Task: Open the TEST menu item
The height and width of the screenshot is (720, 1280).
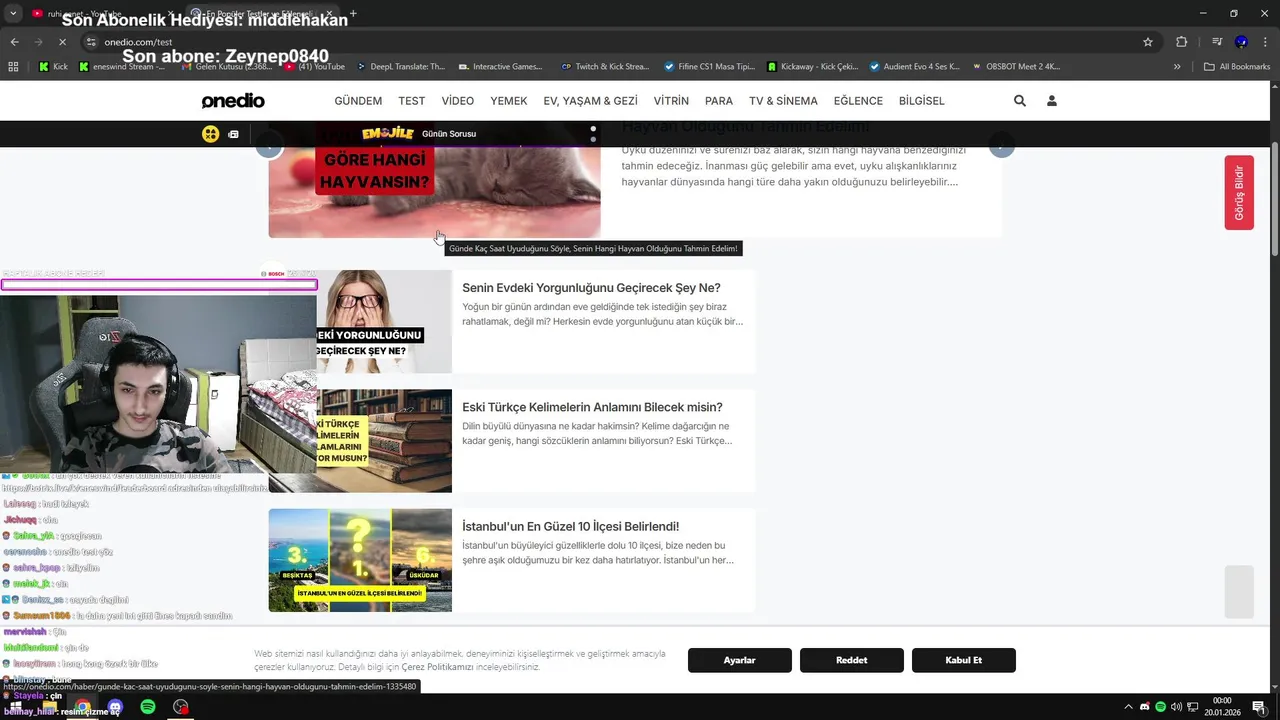Action: click(411, 101)
